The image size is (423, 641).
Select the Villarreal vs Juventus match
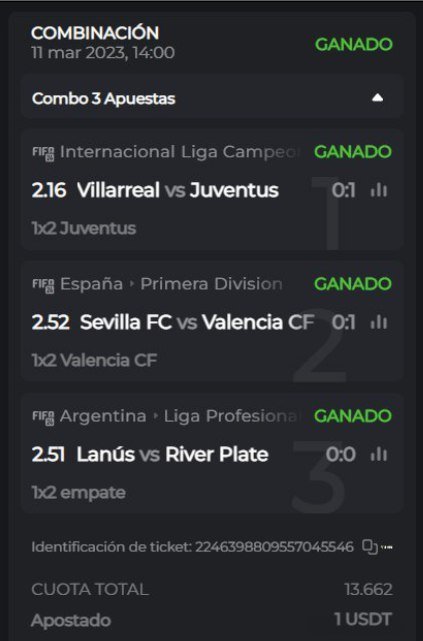[x=178, y=191]
